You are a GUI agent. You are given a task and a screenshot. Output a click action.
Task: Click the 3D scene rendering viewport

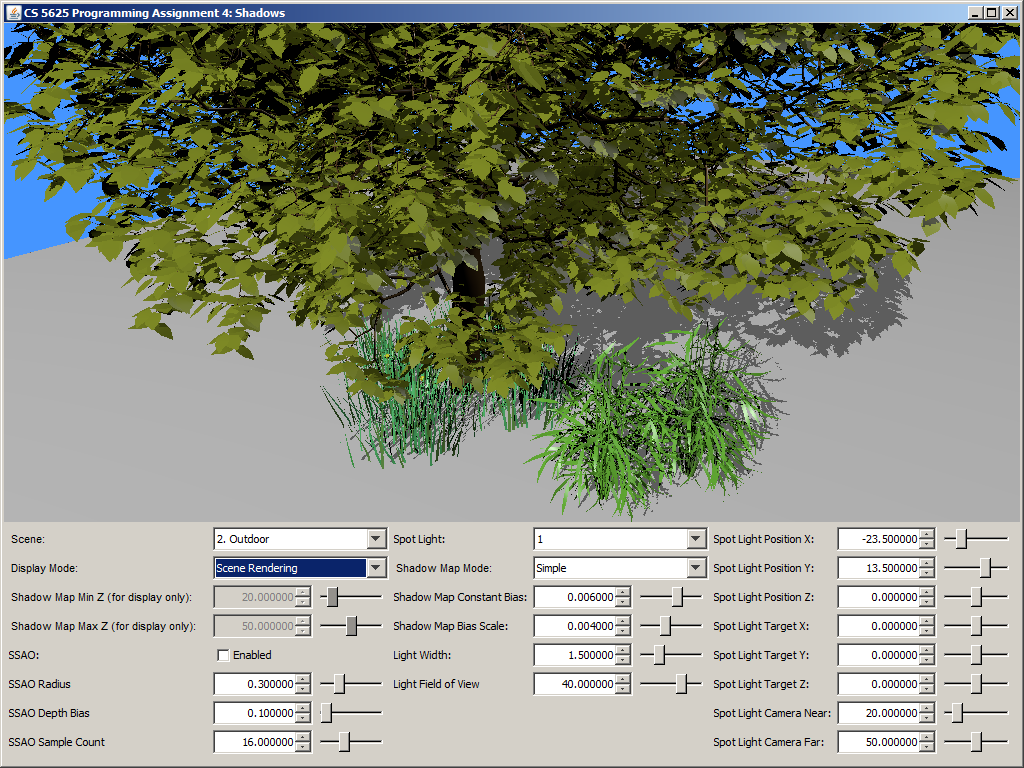click(512, 270)
